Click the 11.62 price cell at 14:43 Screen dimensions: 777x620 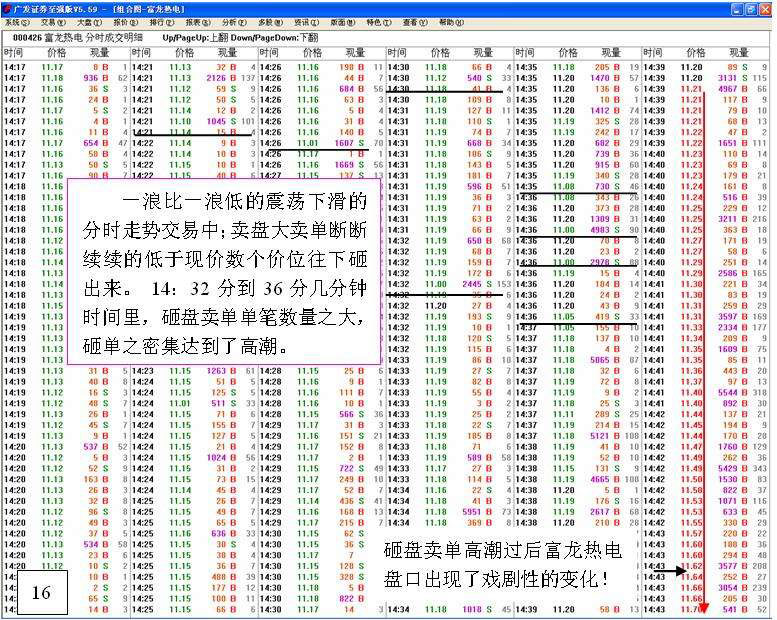pyautogui.click(x=691, y=566)
